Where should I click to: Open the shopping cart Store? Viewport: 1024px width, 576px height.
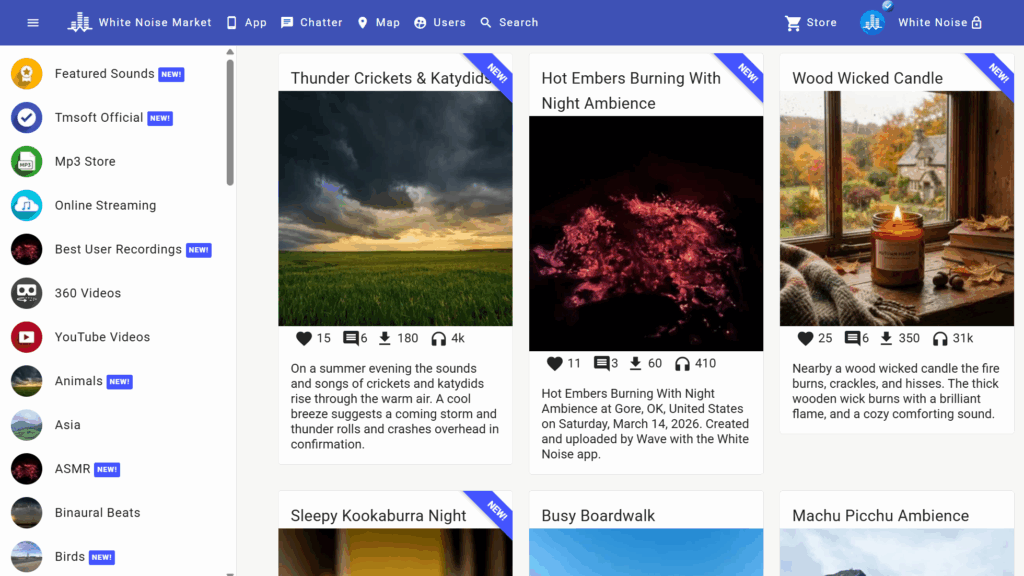(x=810, y=22)
